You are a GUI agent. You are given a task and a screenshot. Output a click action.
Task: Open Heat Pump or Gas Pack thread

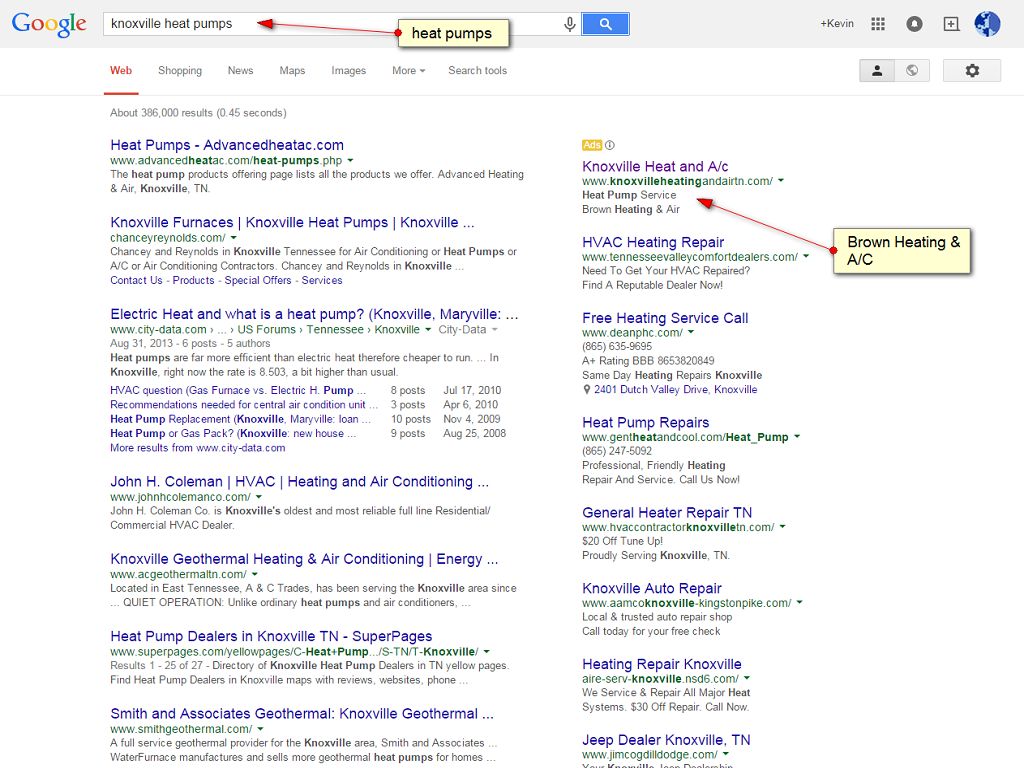tap(233, 434)
